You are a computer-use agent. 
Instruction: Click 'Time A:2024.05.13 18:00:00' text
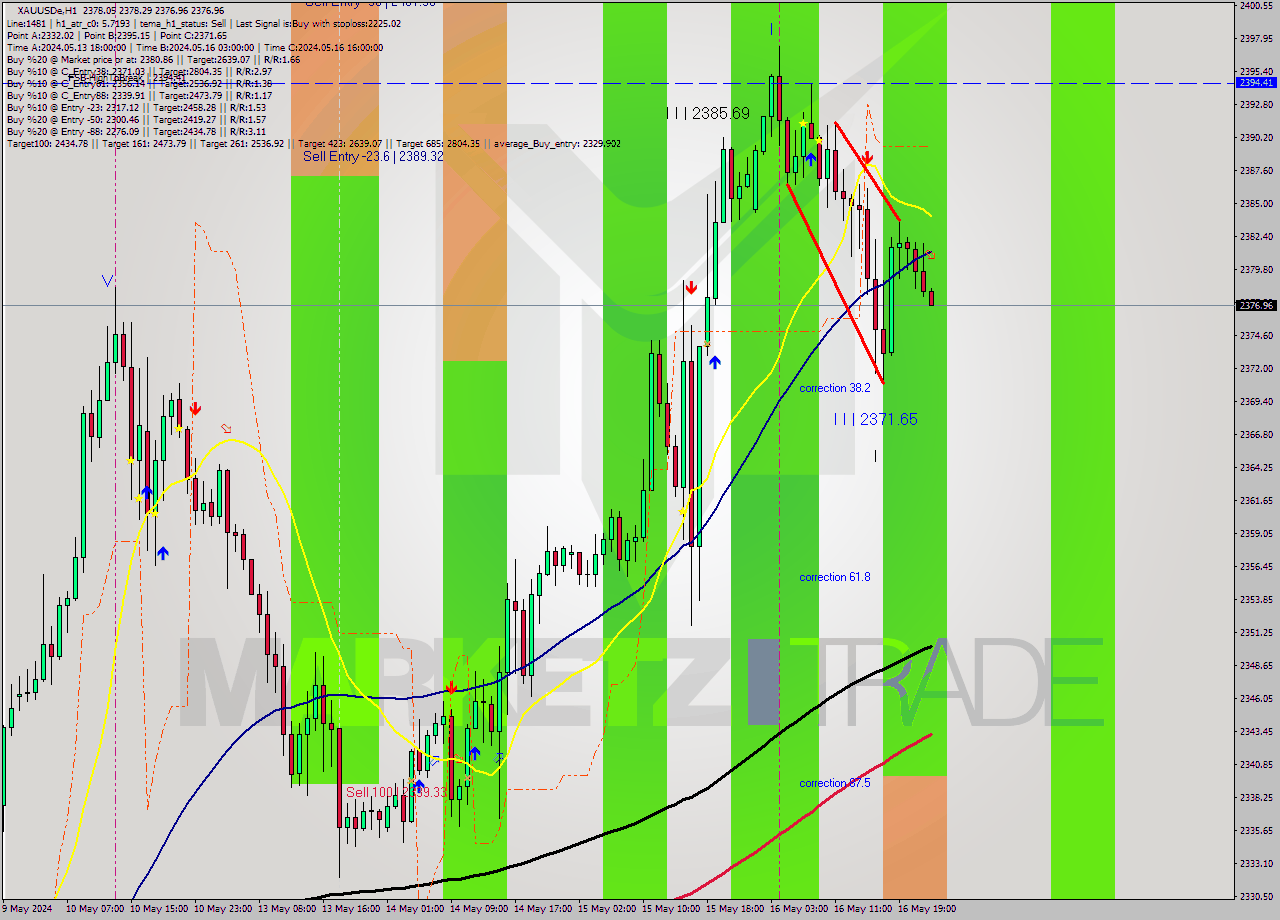click(67, 47)
